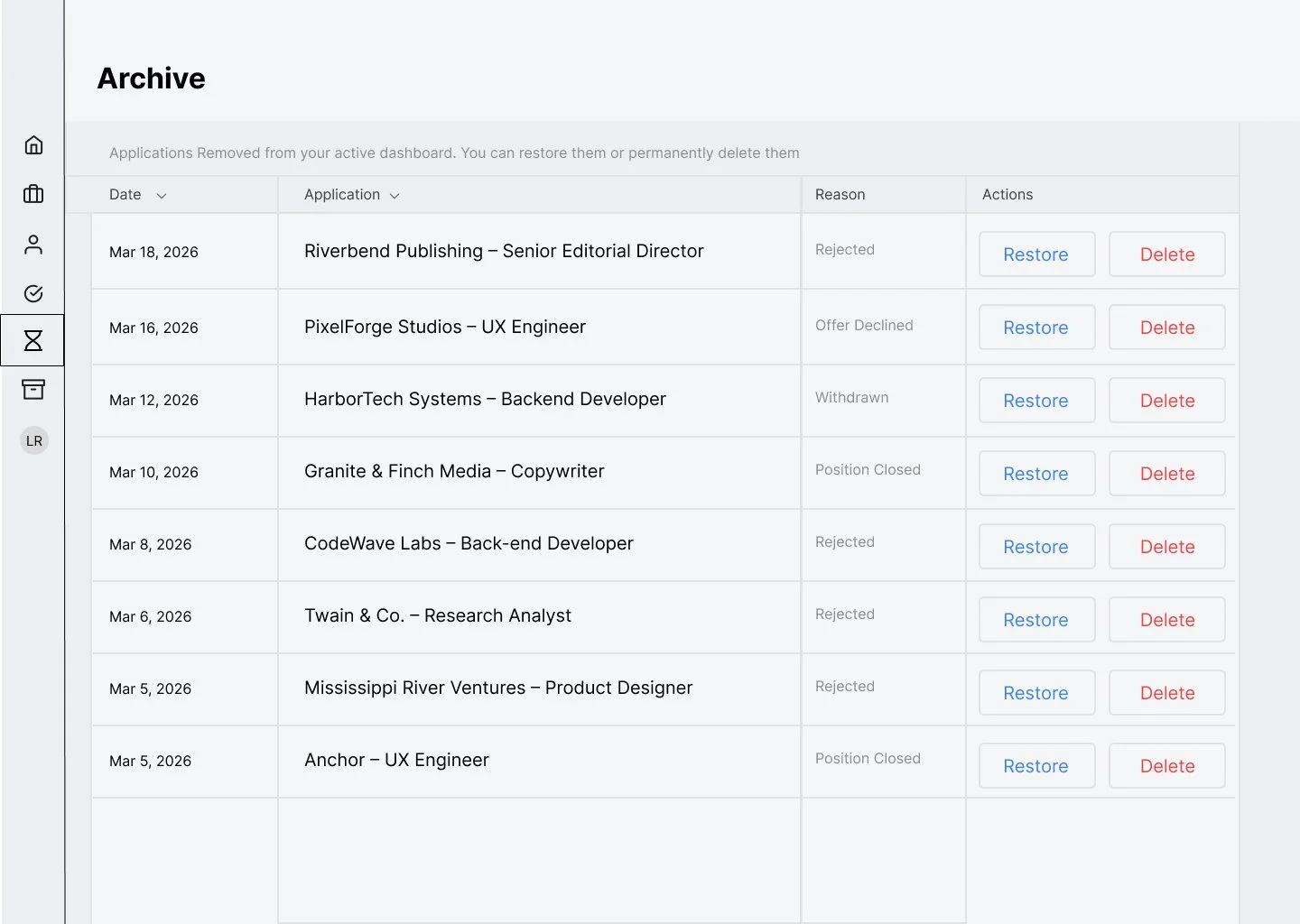Screen dimensions: 1300x924
Task: Restore Granite & Finch Media application
Action: 1036,474
